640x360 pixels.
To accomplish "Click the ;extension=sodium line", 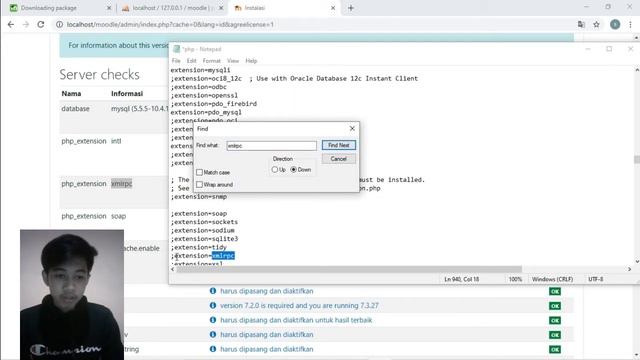I will (202, 230).
